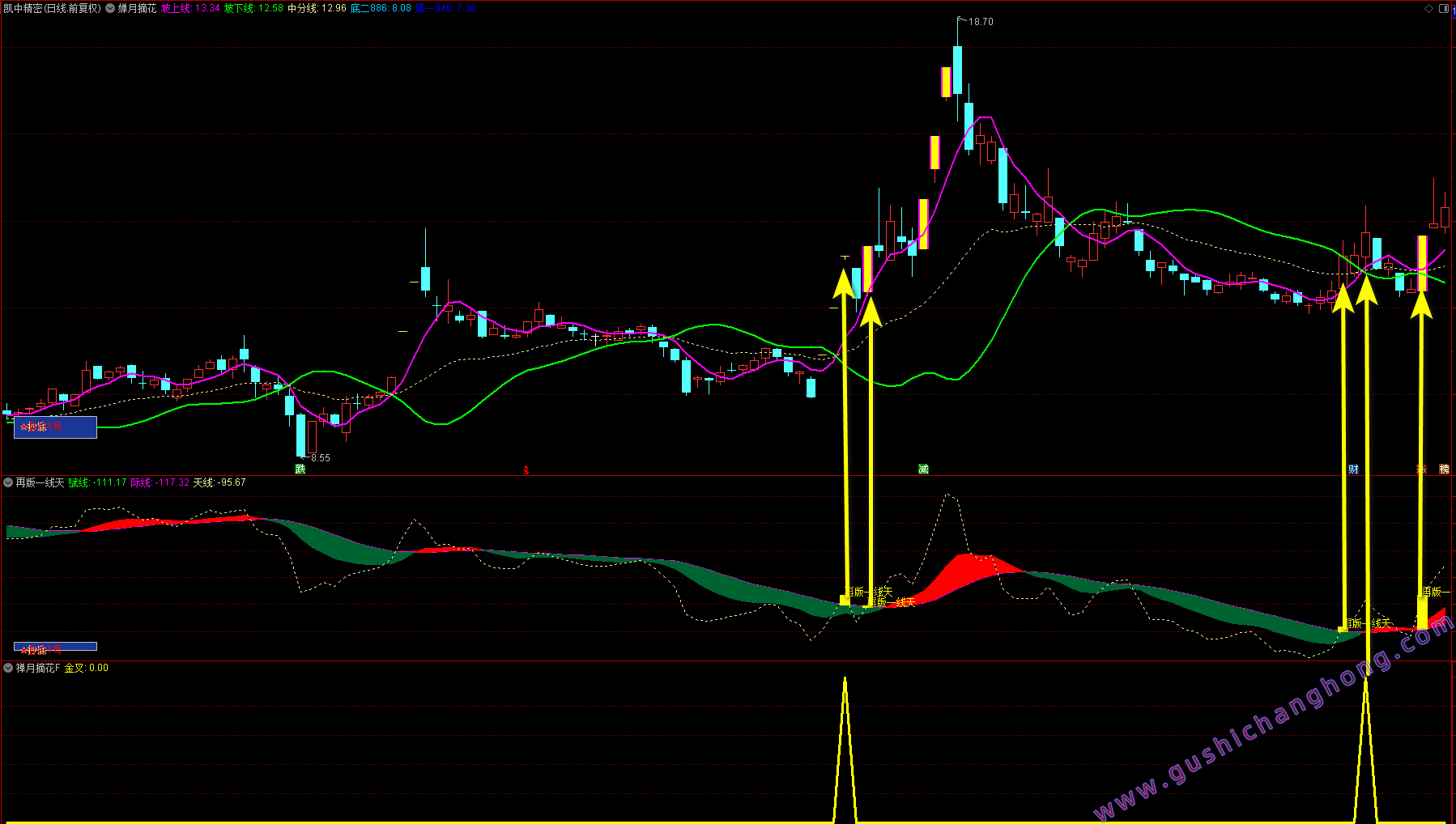Image resolution: width=1456 pixels, height=824 pixels.
Task: Click the 榜 marker at right of time axis
Action: (x=1444, y=469)
